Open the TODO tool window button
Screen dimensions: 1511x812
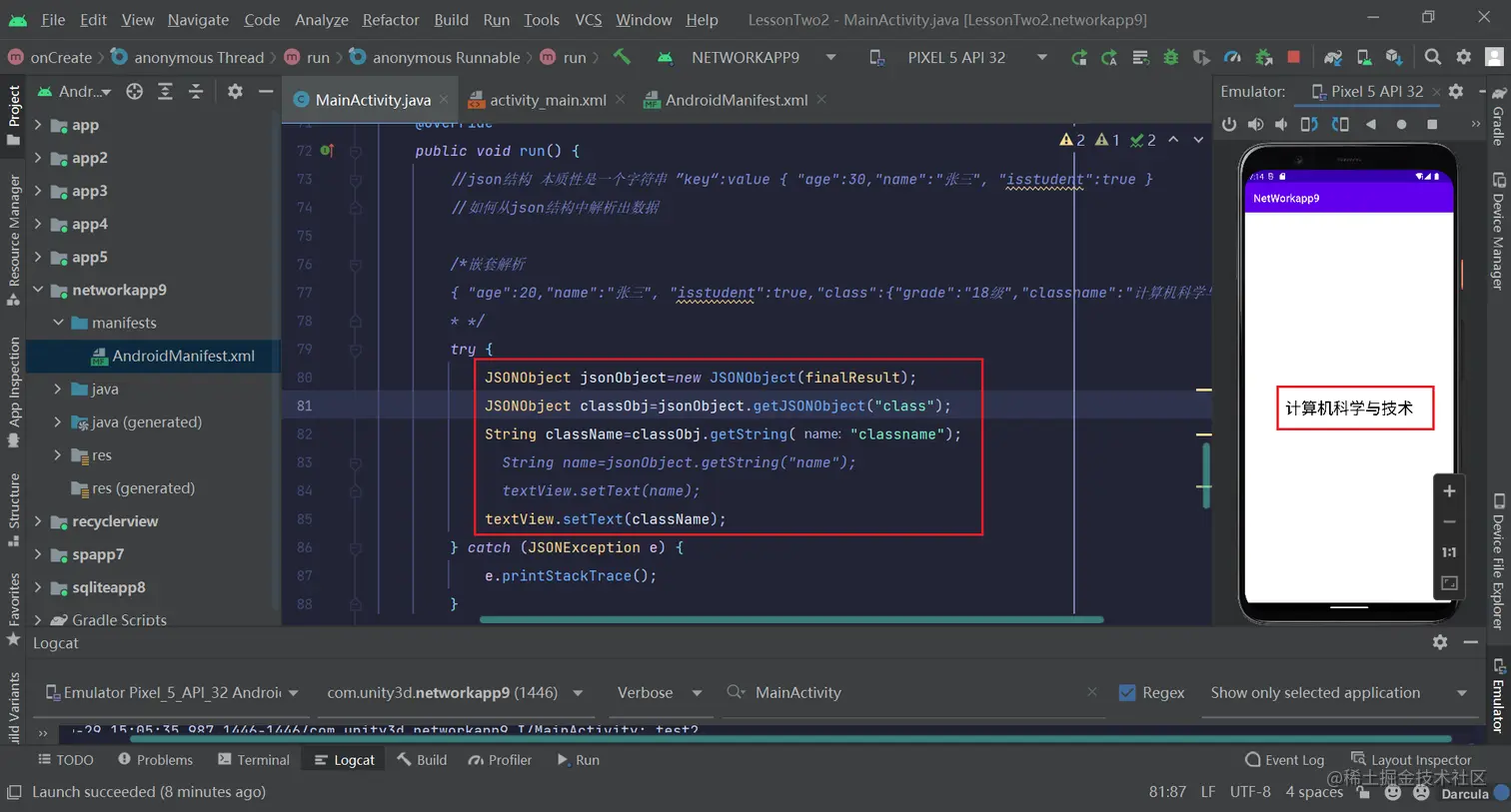[66, 760]
